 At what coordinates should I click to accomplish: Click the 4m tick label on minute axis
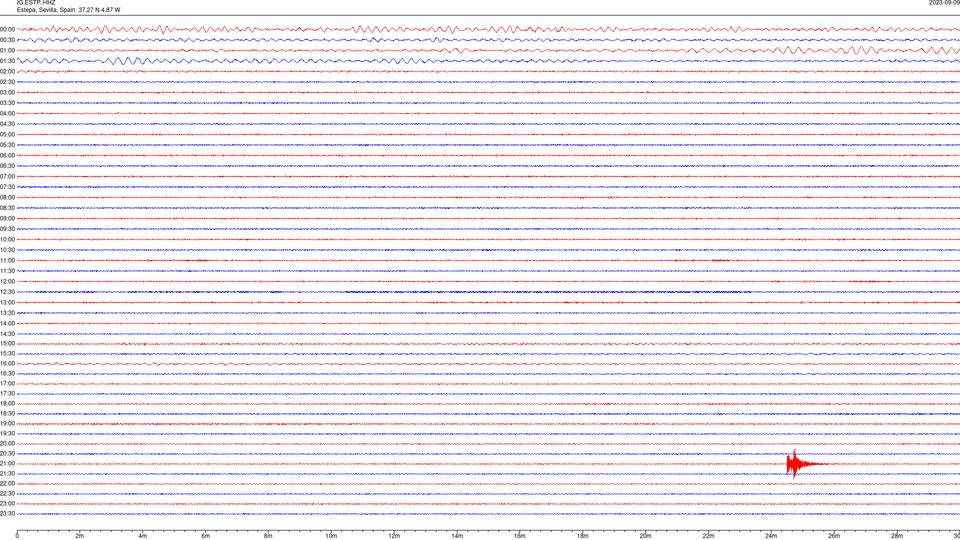[x=143, y=536]
